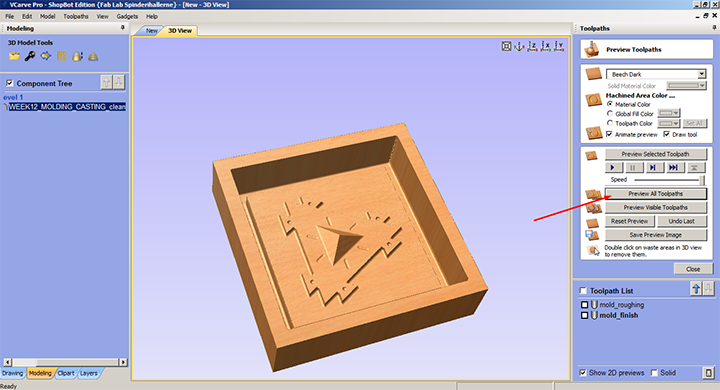View down the Z axis

point(532,46)
